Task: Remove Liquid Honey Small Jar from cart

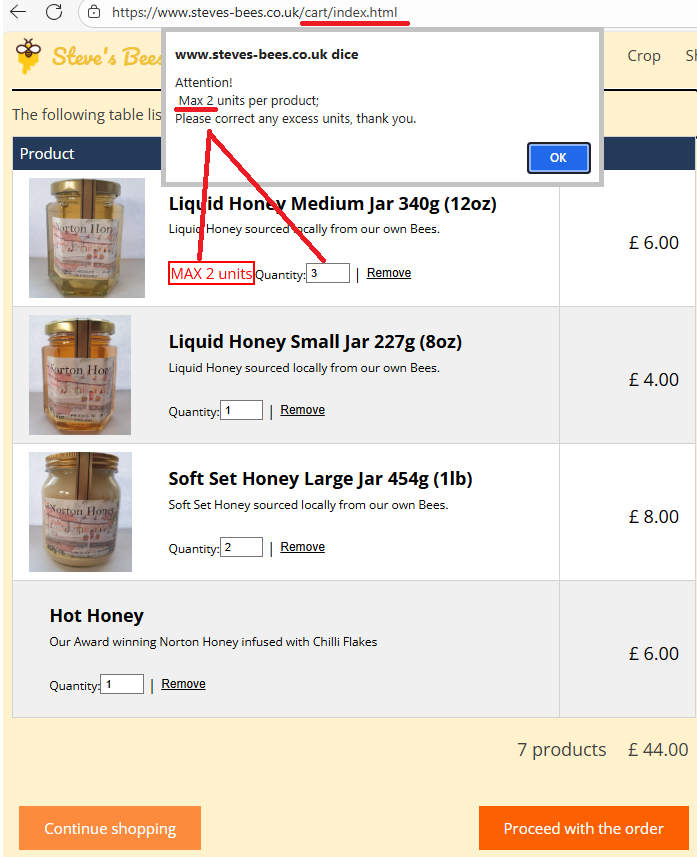Action: coord(302,410)
